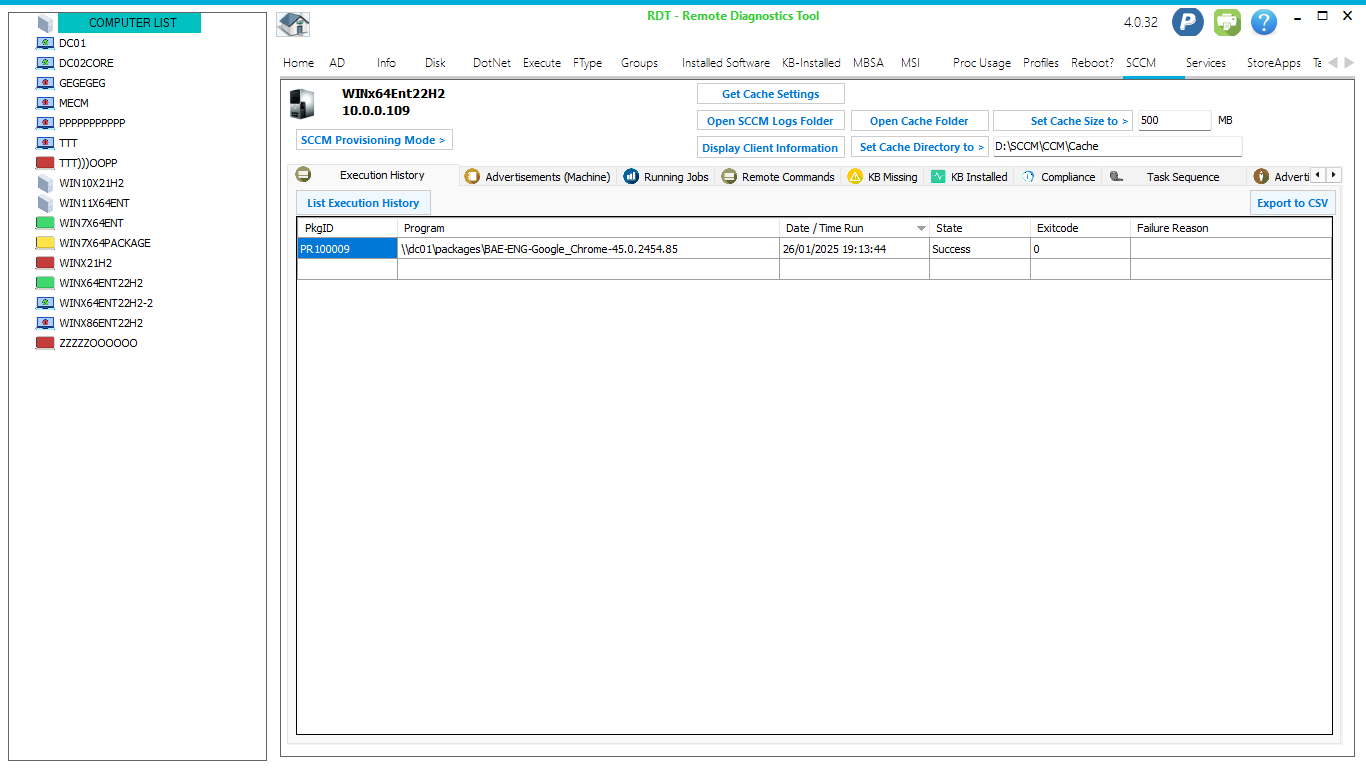Click the PkgID column header
Image resolution: width=1366 pixels, height=768 pixels.
pos(347,228)
